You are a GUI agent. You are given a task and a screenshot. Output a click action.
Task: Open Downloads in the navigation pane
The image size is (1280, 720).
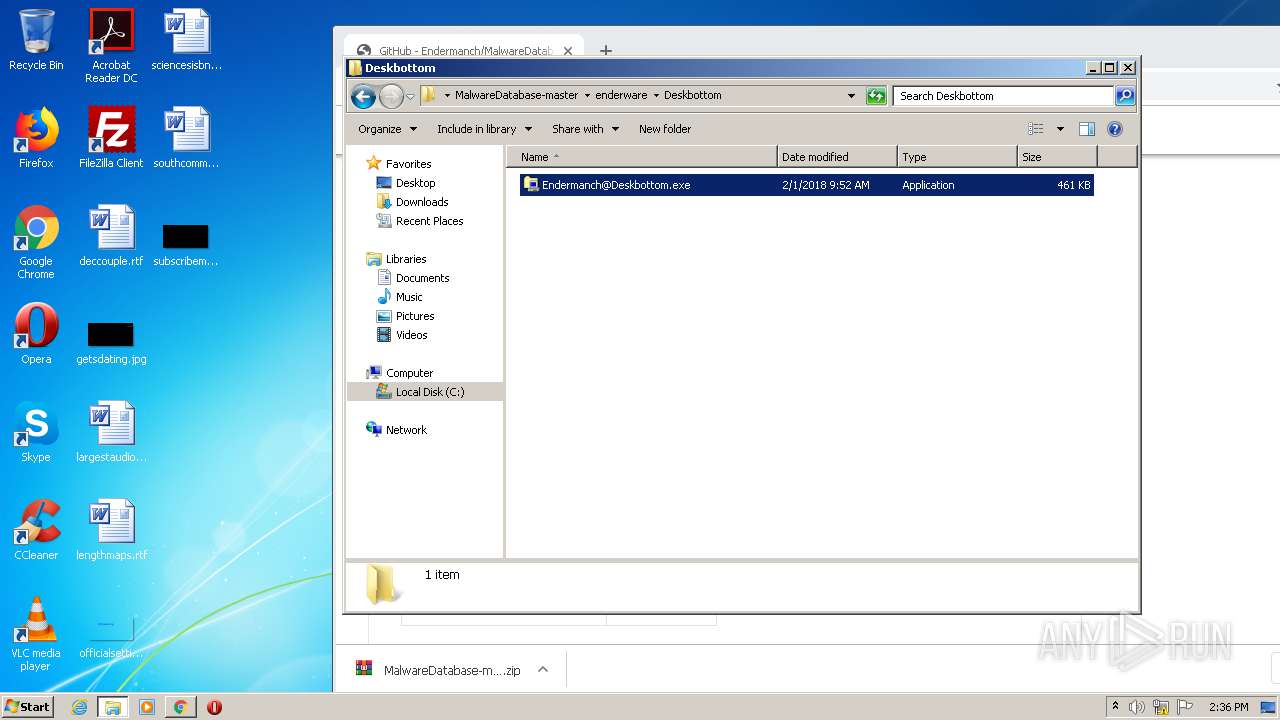(x=421, y=202)
